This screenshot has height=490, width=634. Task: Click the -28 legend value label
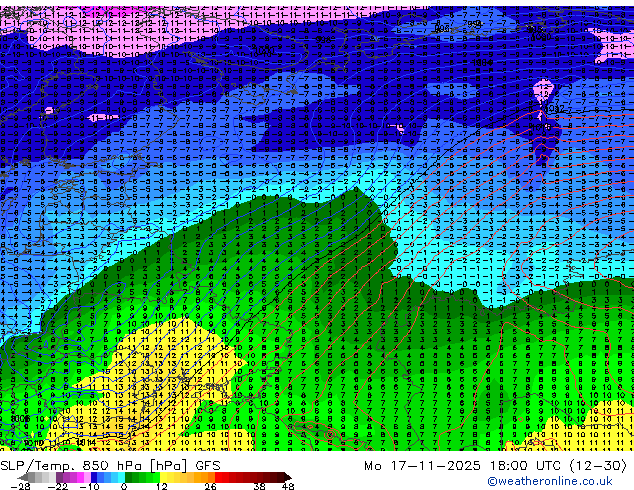20,486
